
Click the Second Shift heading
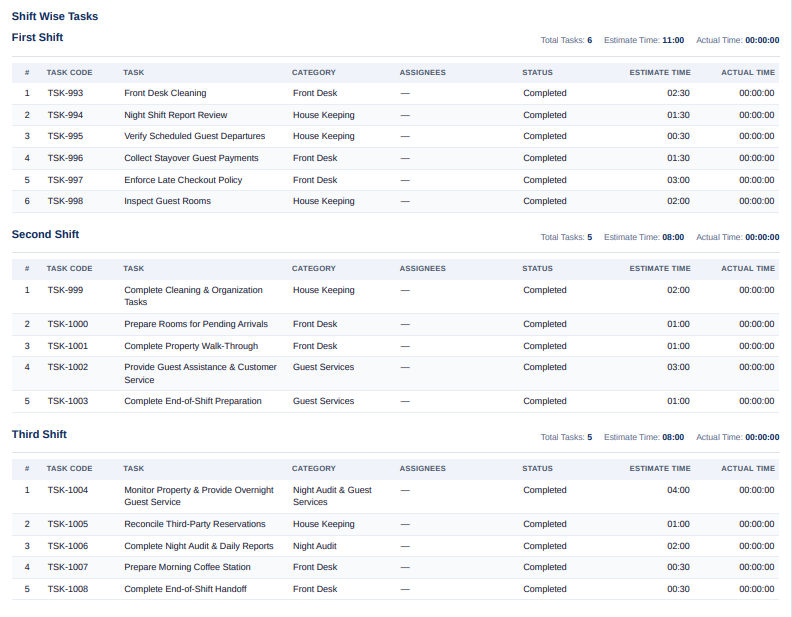(45, 234)
